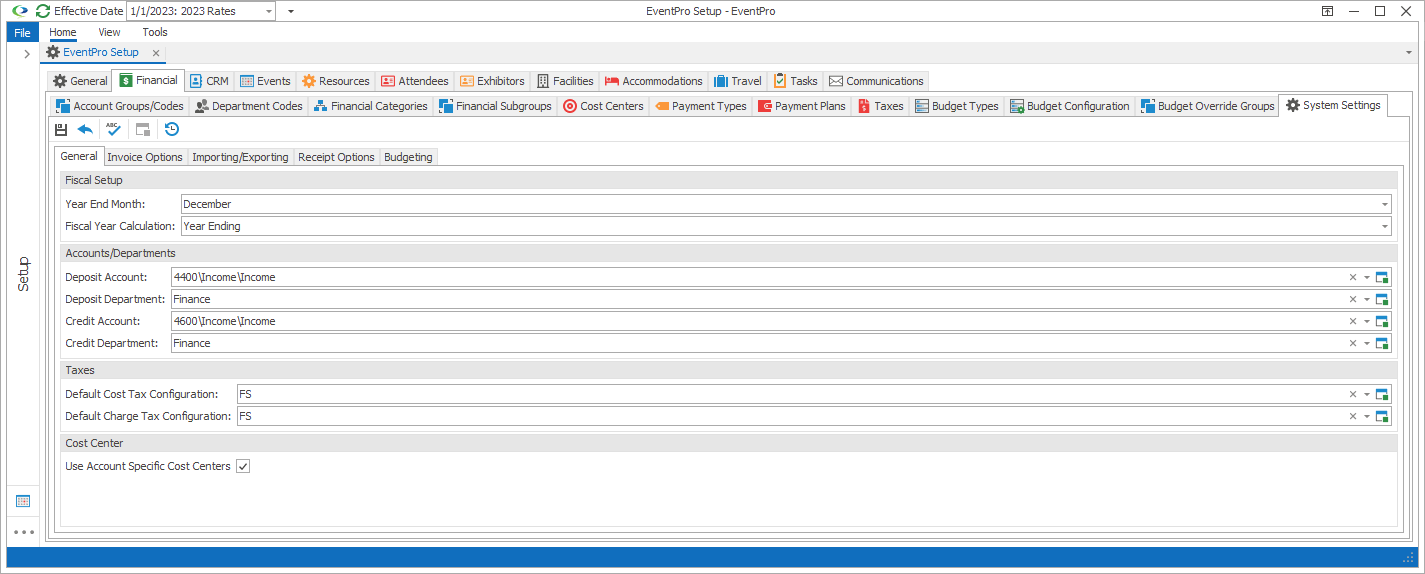Open the View menu
Viewport: 1425px width, 574px height.
pyautogui.click(x=109, y=32)
